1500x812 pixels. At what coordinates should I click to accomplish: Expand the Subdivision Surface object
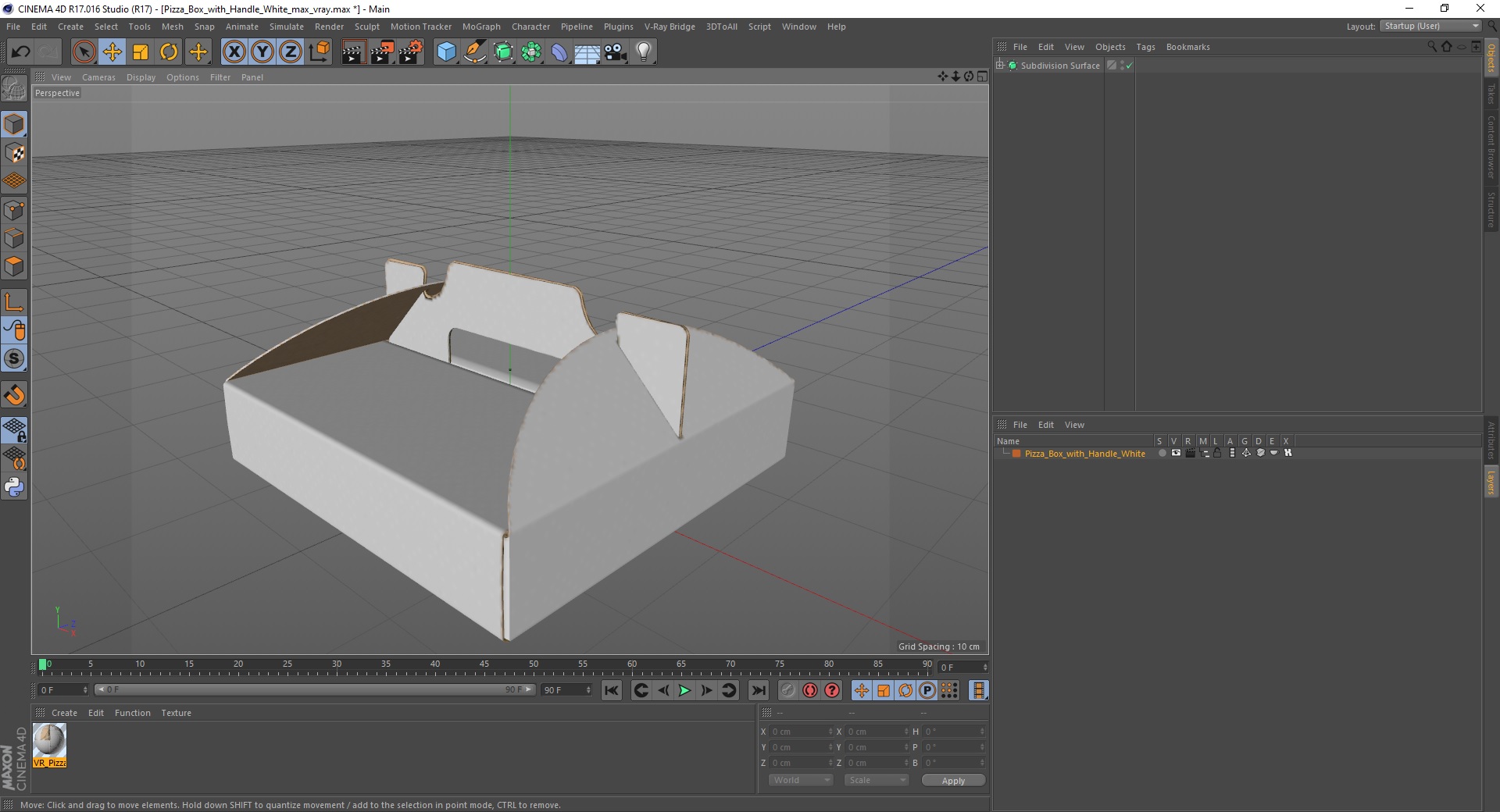1000,66
